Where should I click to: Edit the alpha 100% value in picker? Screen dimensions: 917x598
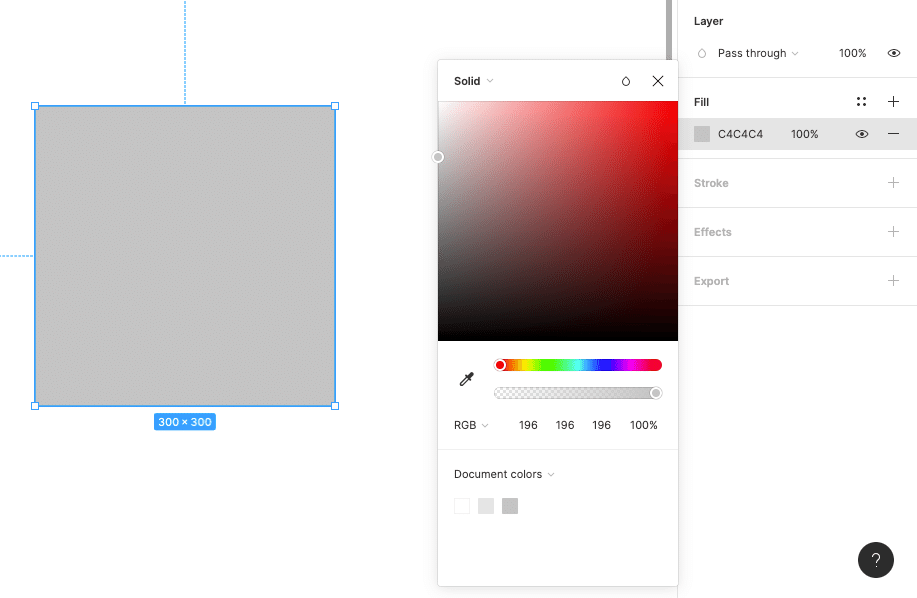click(643, 425)
